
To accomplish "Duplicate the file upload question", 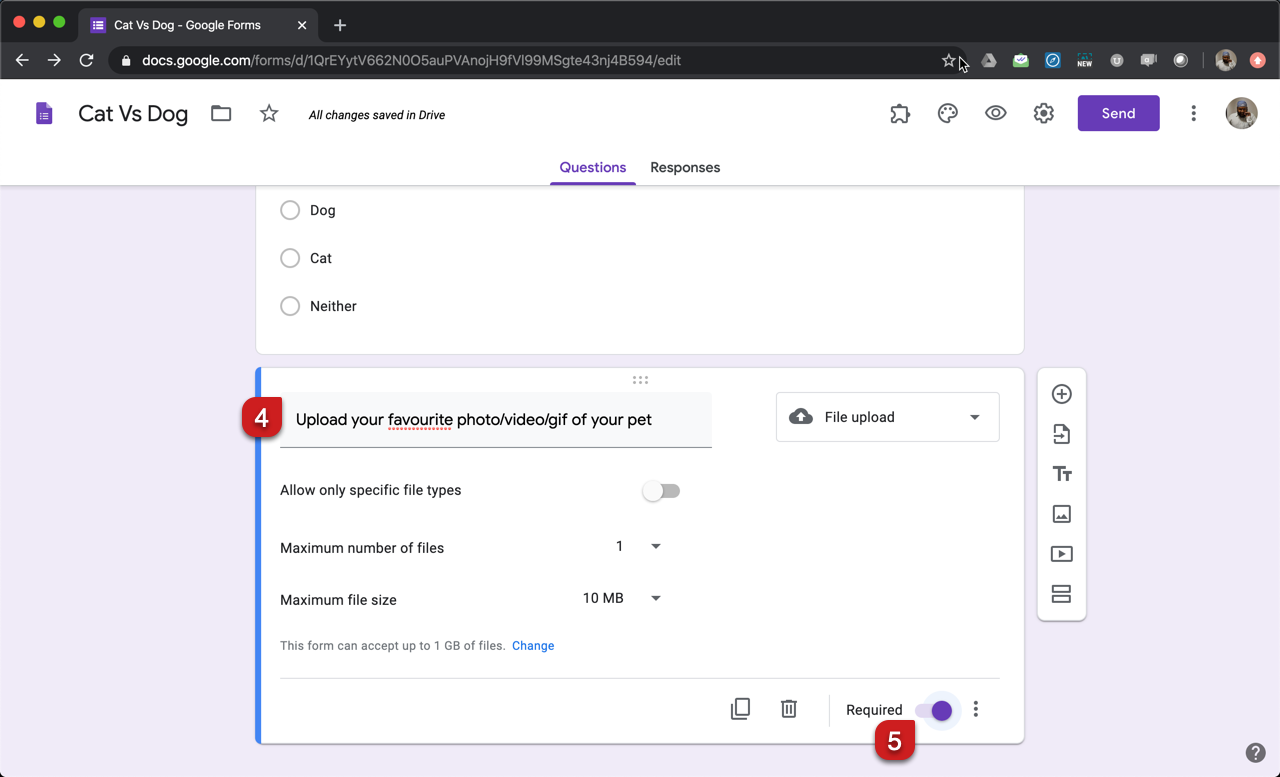I will coord(740,708).
